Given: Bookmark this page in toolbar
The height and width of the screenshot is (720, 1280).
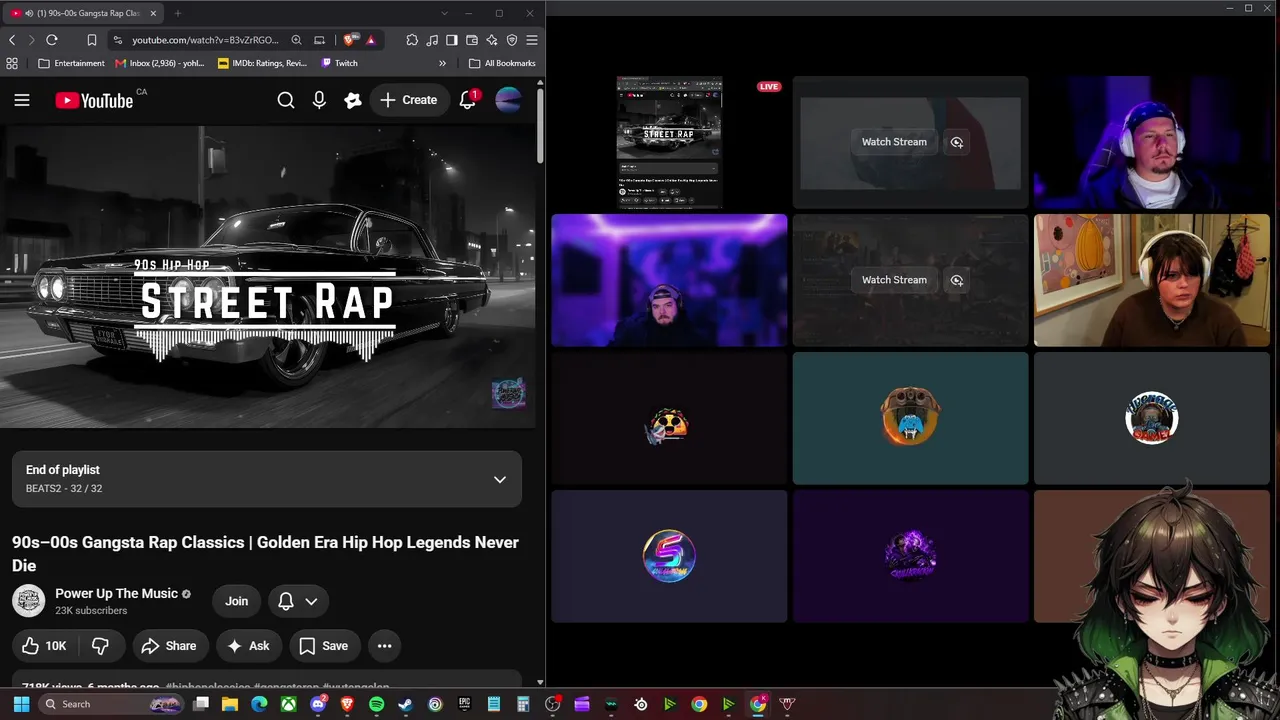Looking at the screenshot, I should (x=92, y=40).
